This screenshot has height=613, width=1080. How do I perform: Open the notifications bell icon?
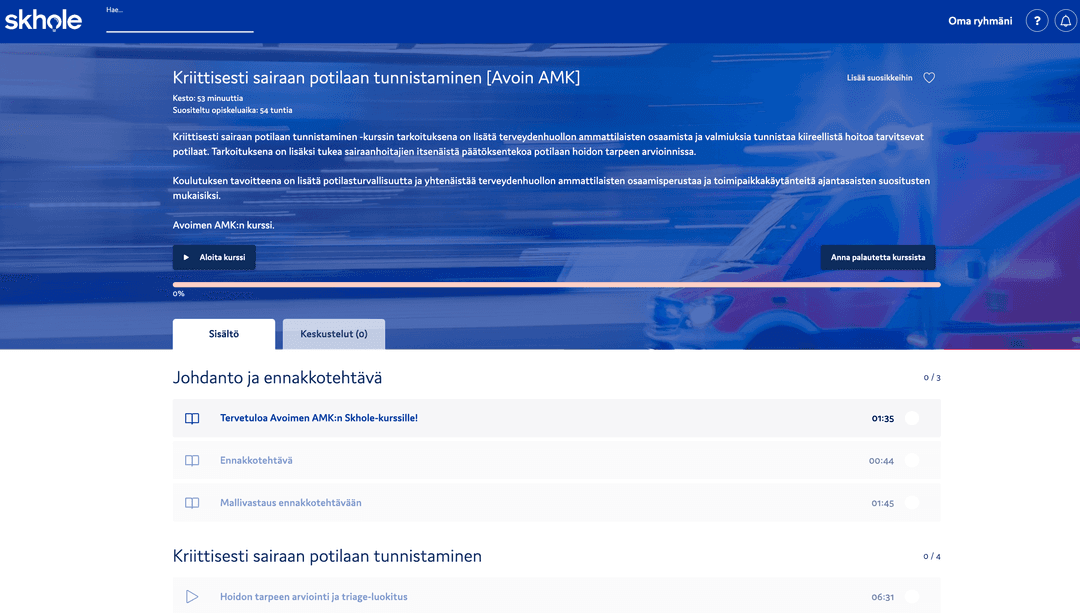tap(1066, 20)
